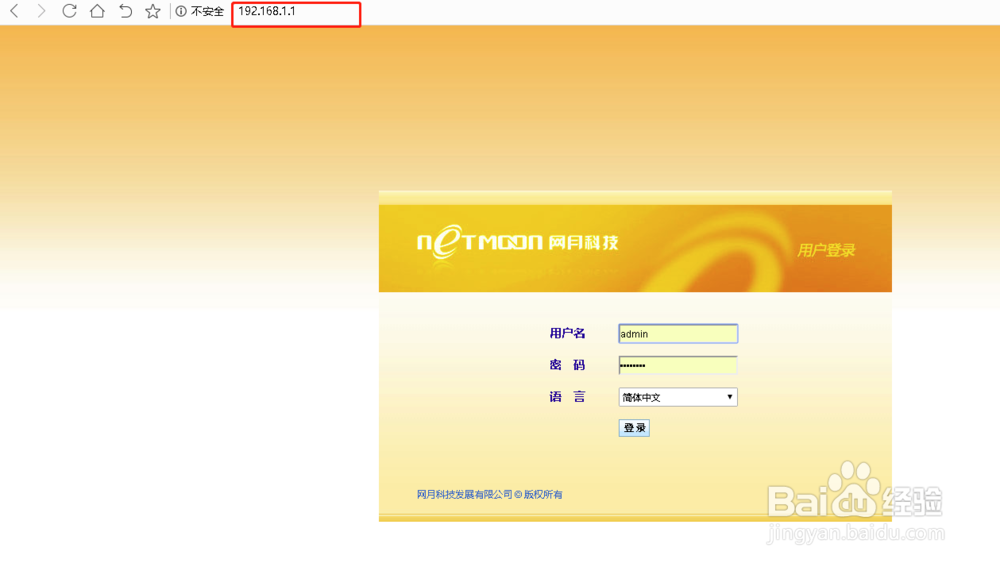The width and height of the screenshot is (1000, 567).
Task: Click the 用户登录 banner title
Action: 826,250
